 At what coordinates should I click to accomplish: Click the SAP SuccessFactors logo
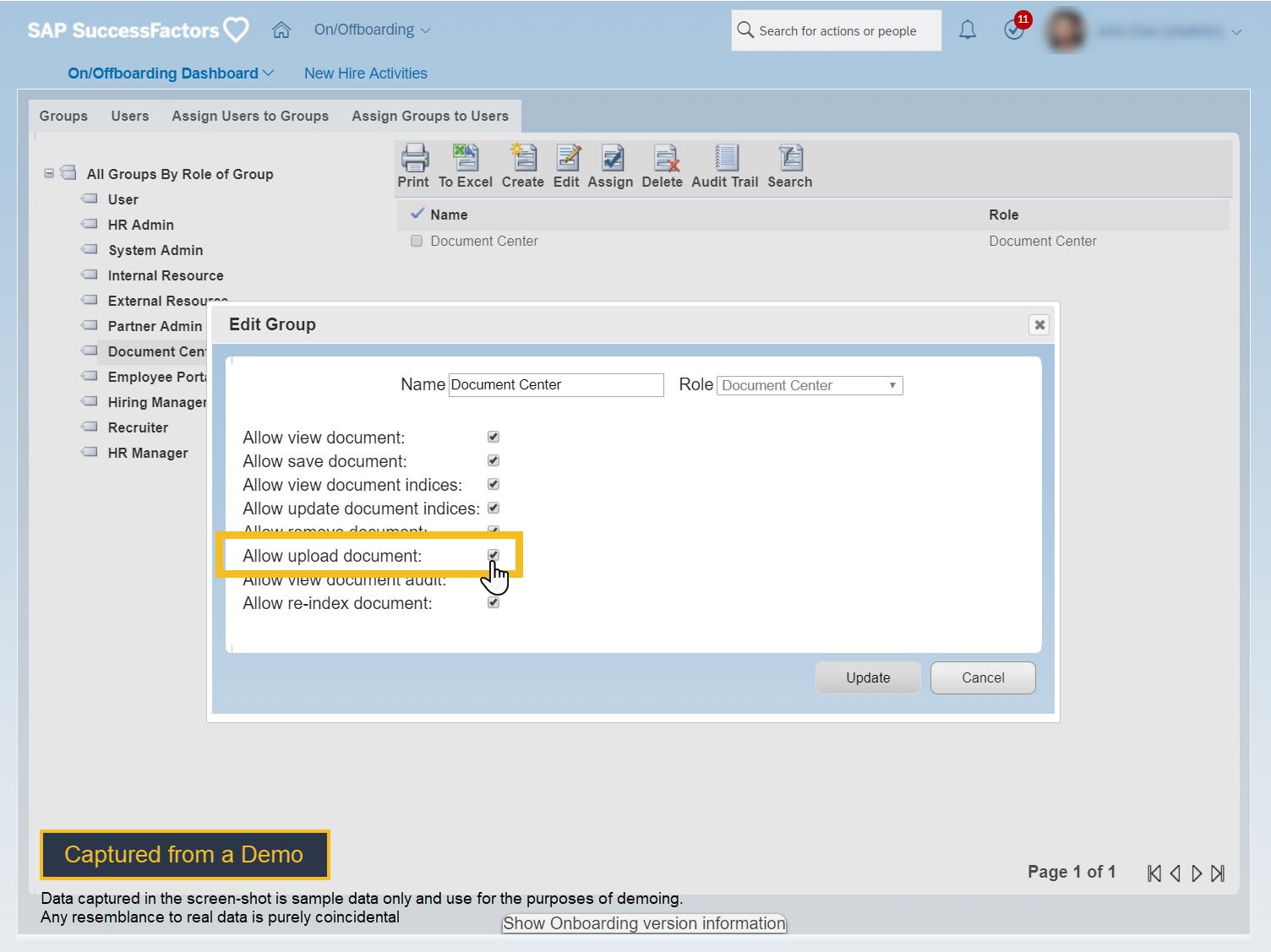click(139, 30)
